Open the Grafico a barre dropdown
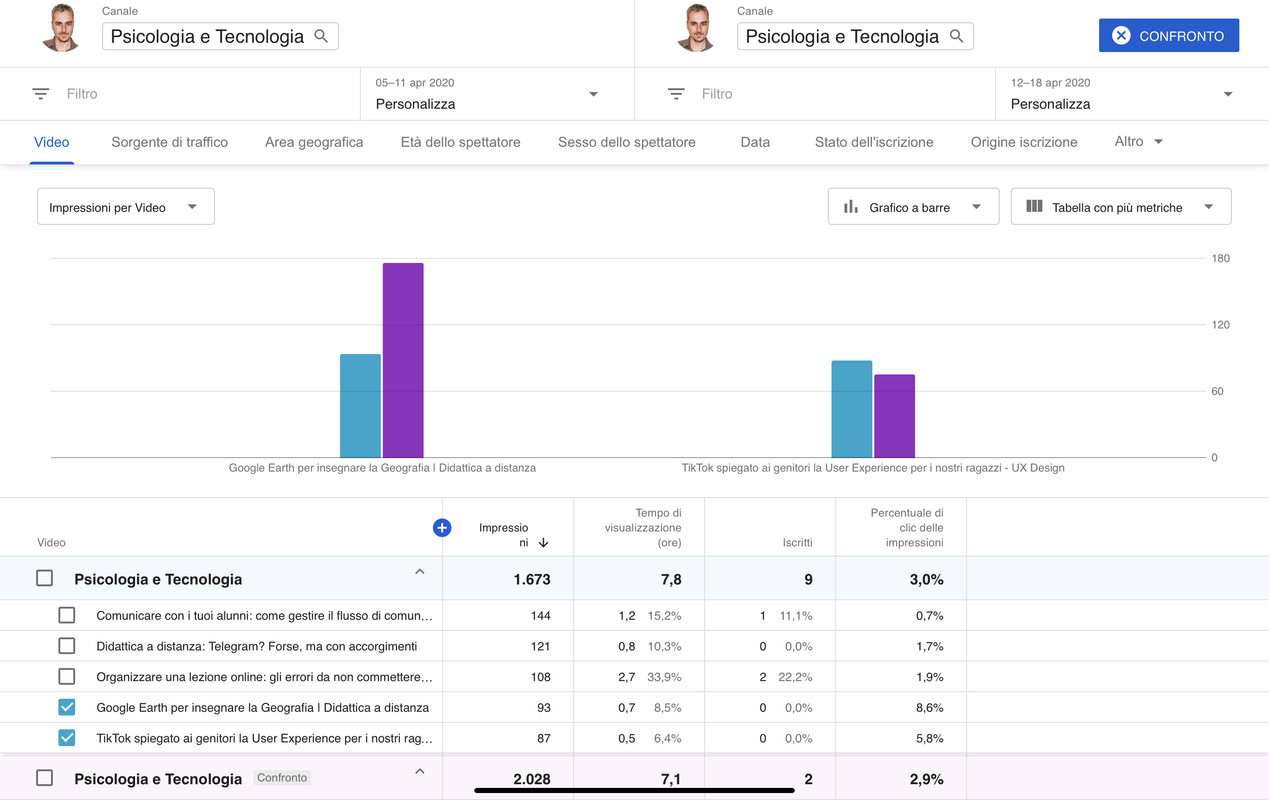1269x800 pixels. click(x=913, y=207)
